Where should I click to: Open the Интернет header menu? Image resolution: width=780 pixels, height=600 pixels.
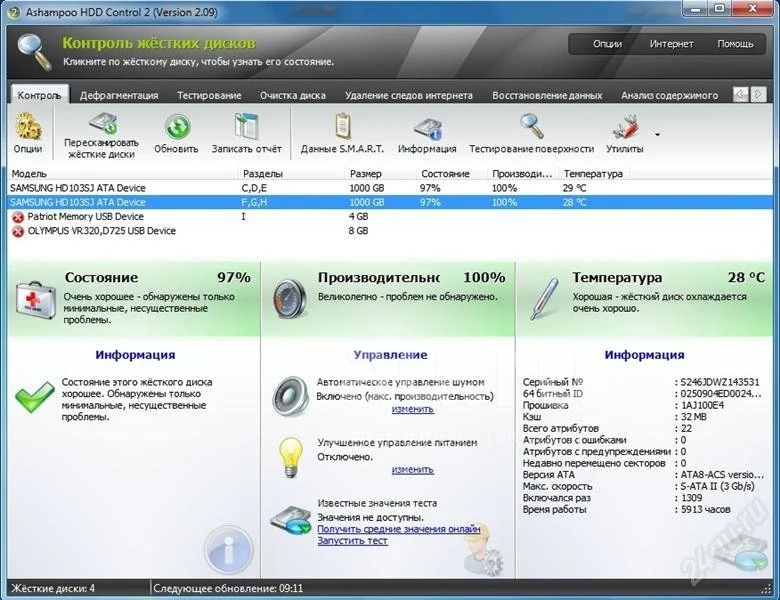tap(671, 44)
